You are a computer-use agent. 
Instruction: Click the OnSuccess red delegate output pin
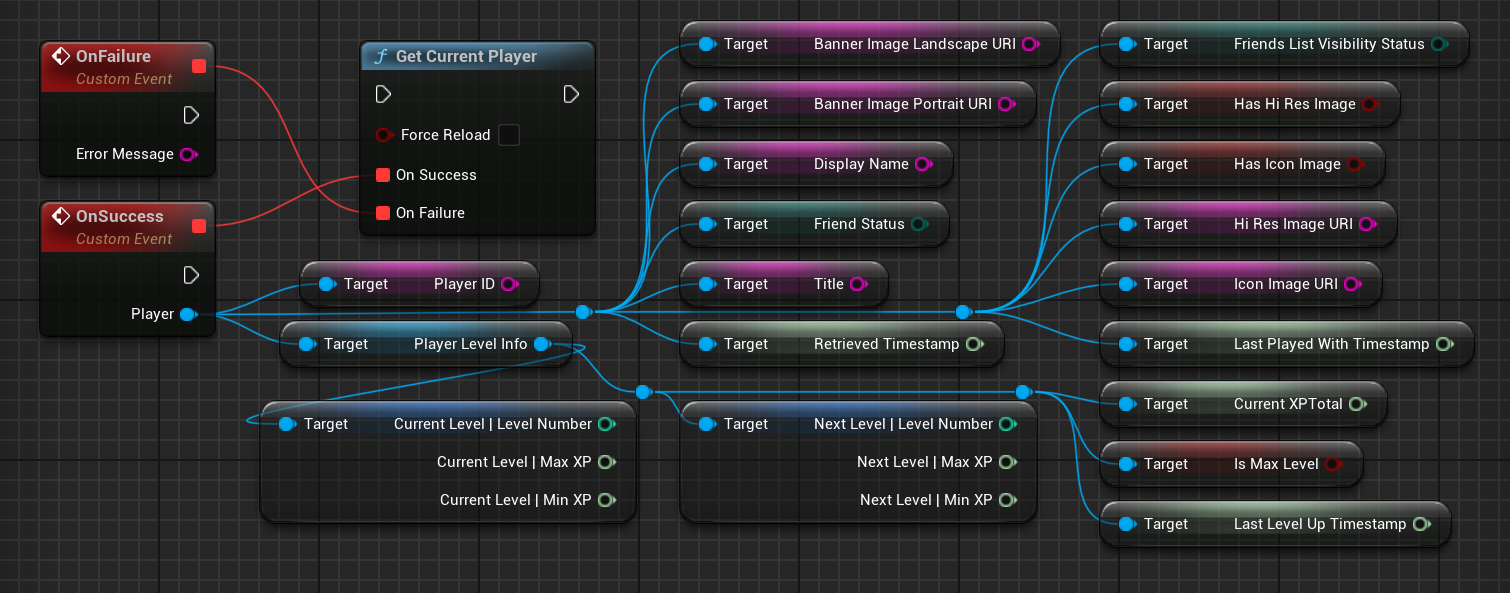coord(198,226)
